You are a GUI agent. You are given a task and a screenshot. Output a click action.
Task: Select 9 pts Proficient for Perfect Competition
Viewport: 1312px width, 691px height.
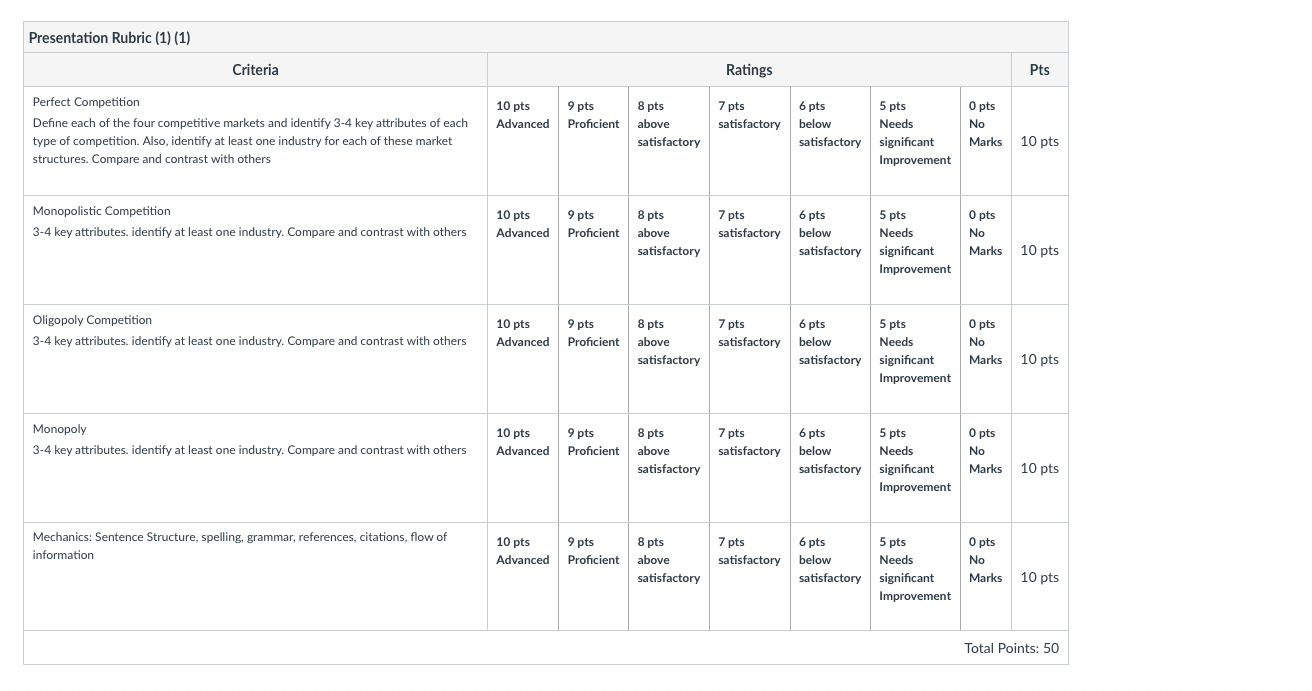click(x=593, y=141)
